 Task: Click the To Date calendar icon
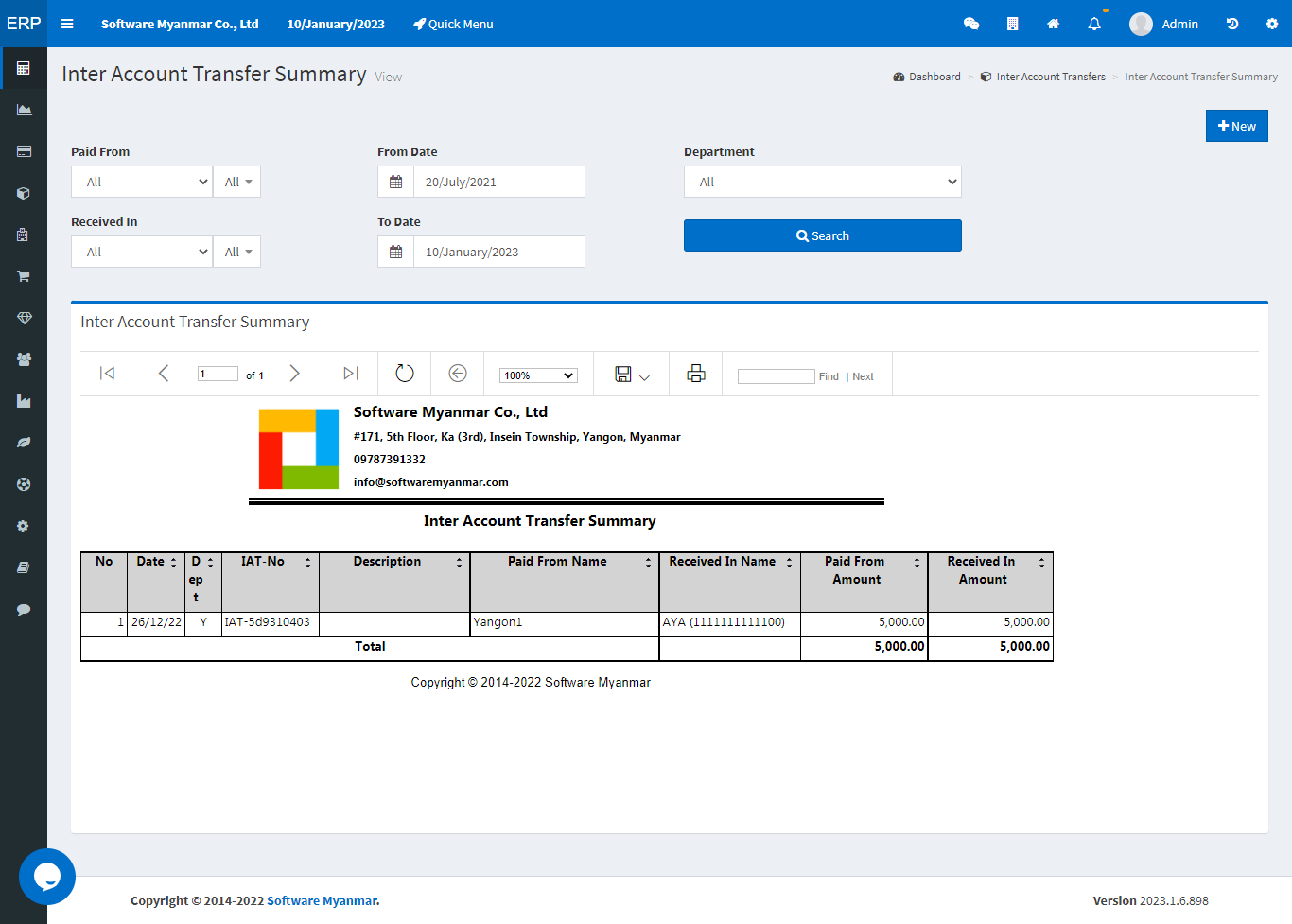395,252
